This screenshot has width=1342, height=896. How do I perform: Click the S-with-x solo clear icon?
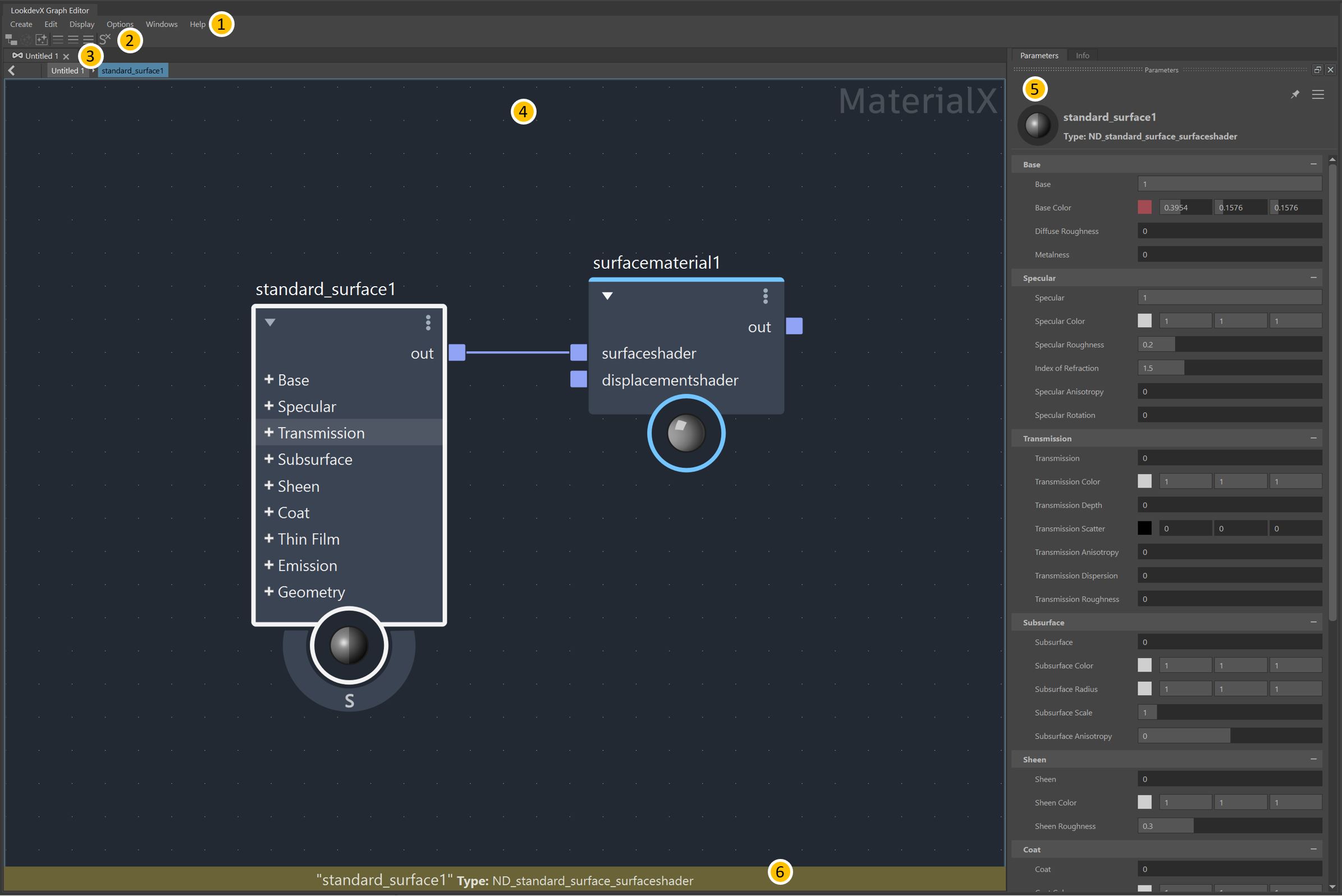(104, 39)
